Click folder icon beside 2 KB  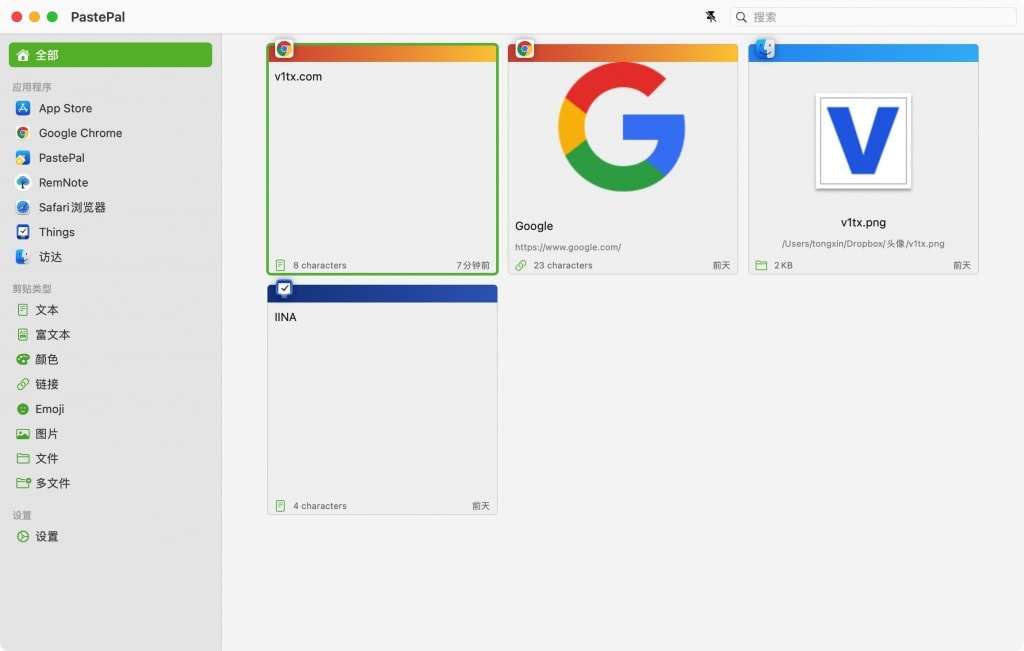pyautogui.click(x=761, y=266)
